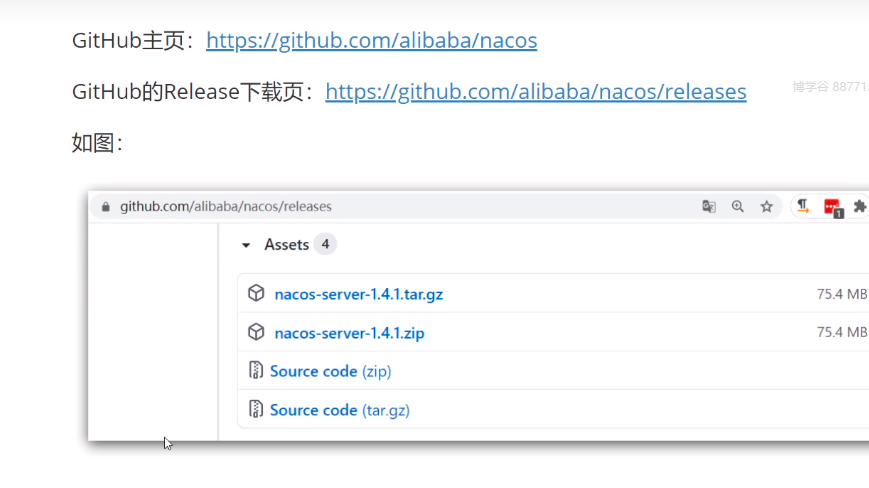Click the 75.4 MB size of the zip file

[842, 332]
